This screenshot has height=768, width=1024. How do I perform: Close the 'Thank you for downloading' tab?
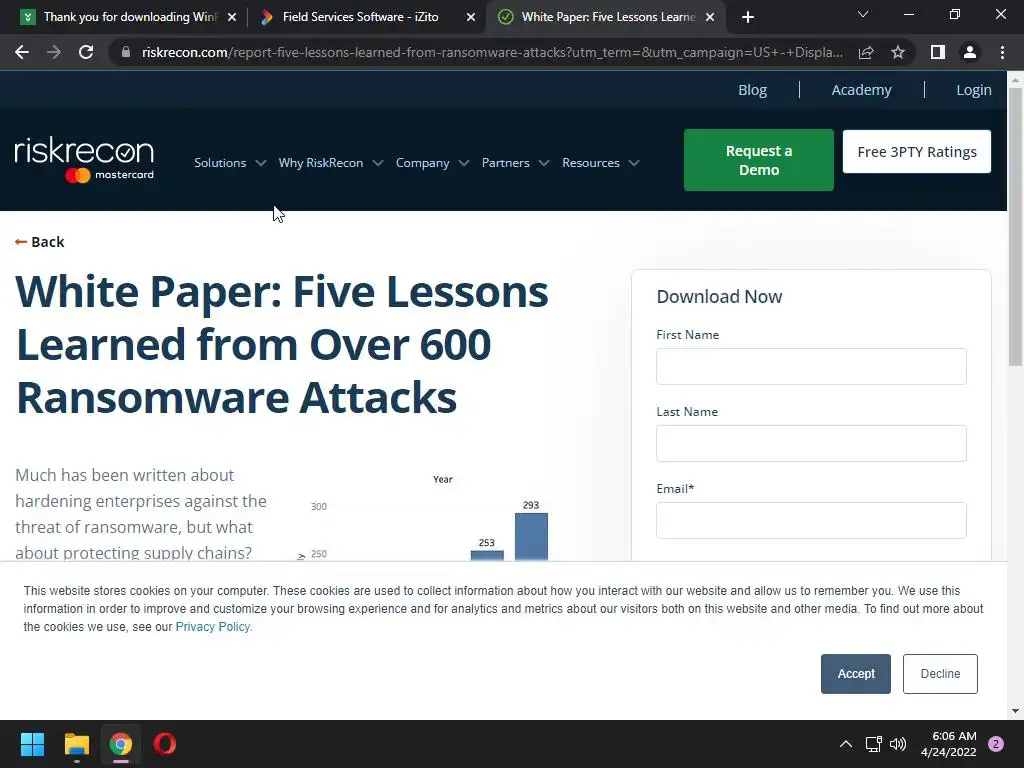pyautogui.click(x=232, y=17)
